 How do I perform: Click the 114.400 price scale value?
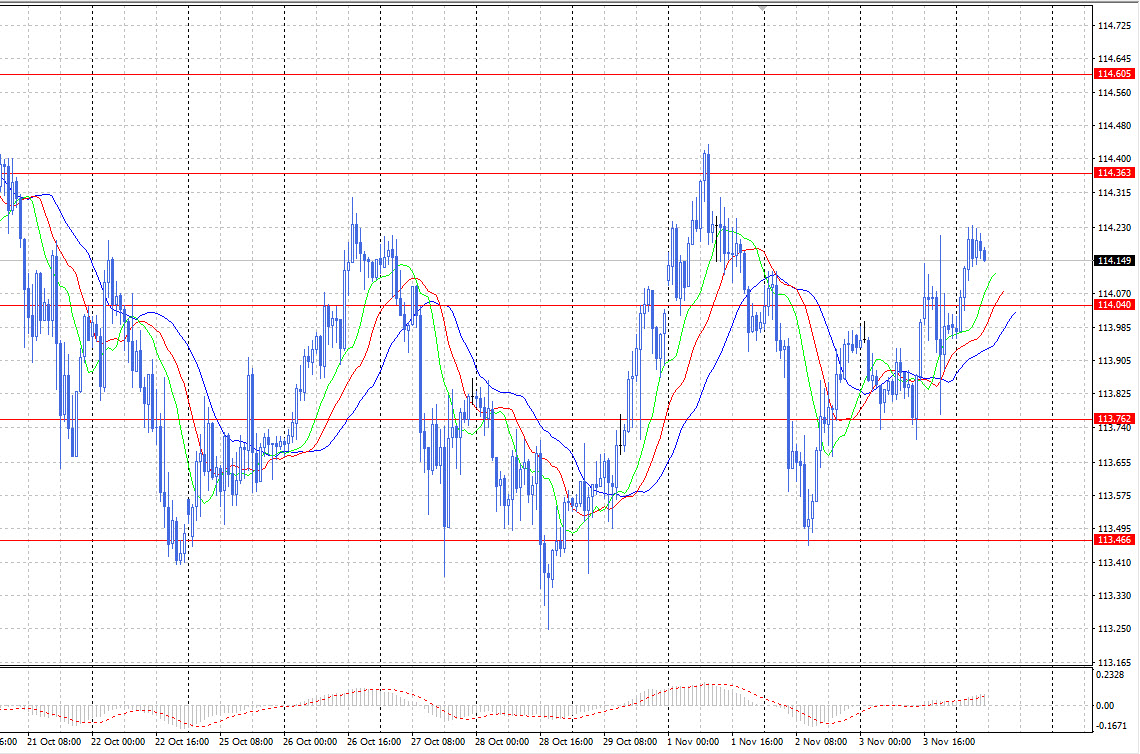click(x=1114, y=159)
